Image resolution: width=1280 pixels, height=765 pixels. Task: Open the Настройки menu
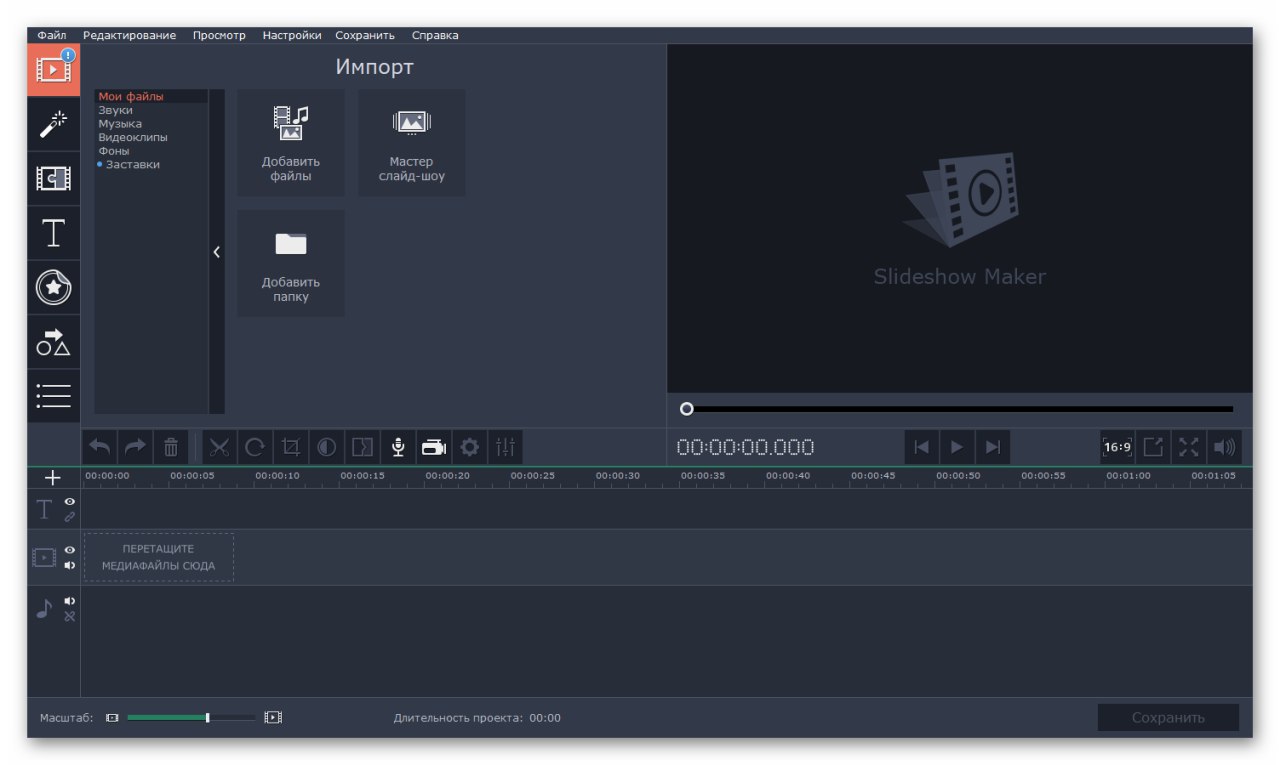[292, 35]
